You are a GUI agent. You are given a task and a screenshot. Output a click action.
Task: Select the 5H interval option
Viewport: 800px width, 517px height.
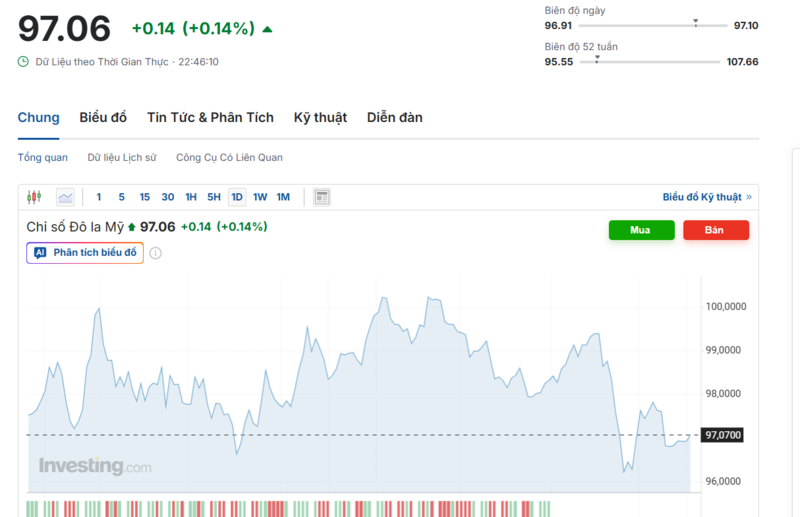pos(214,197)
